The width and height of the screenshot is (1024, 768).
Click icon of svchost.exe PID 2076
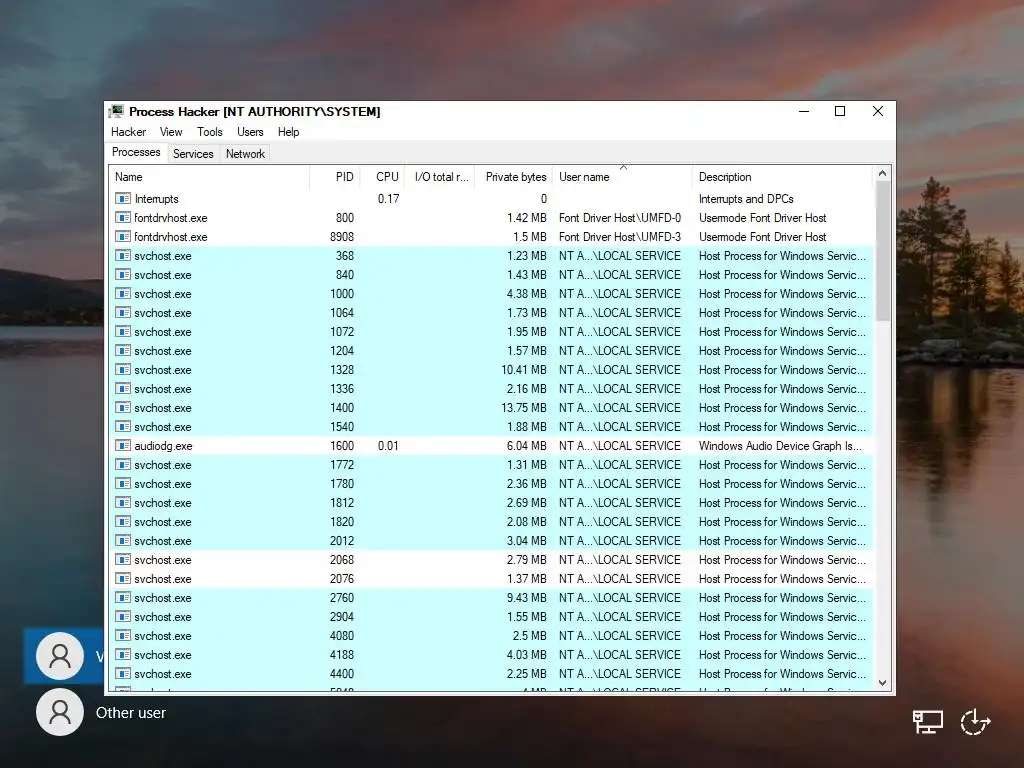[x=123, y=579]
